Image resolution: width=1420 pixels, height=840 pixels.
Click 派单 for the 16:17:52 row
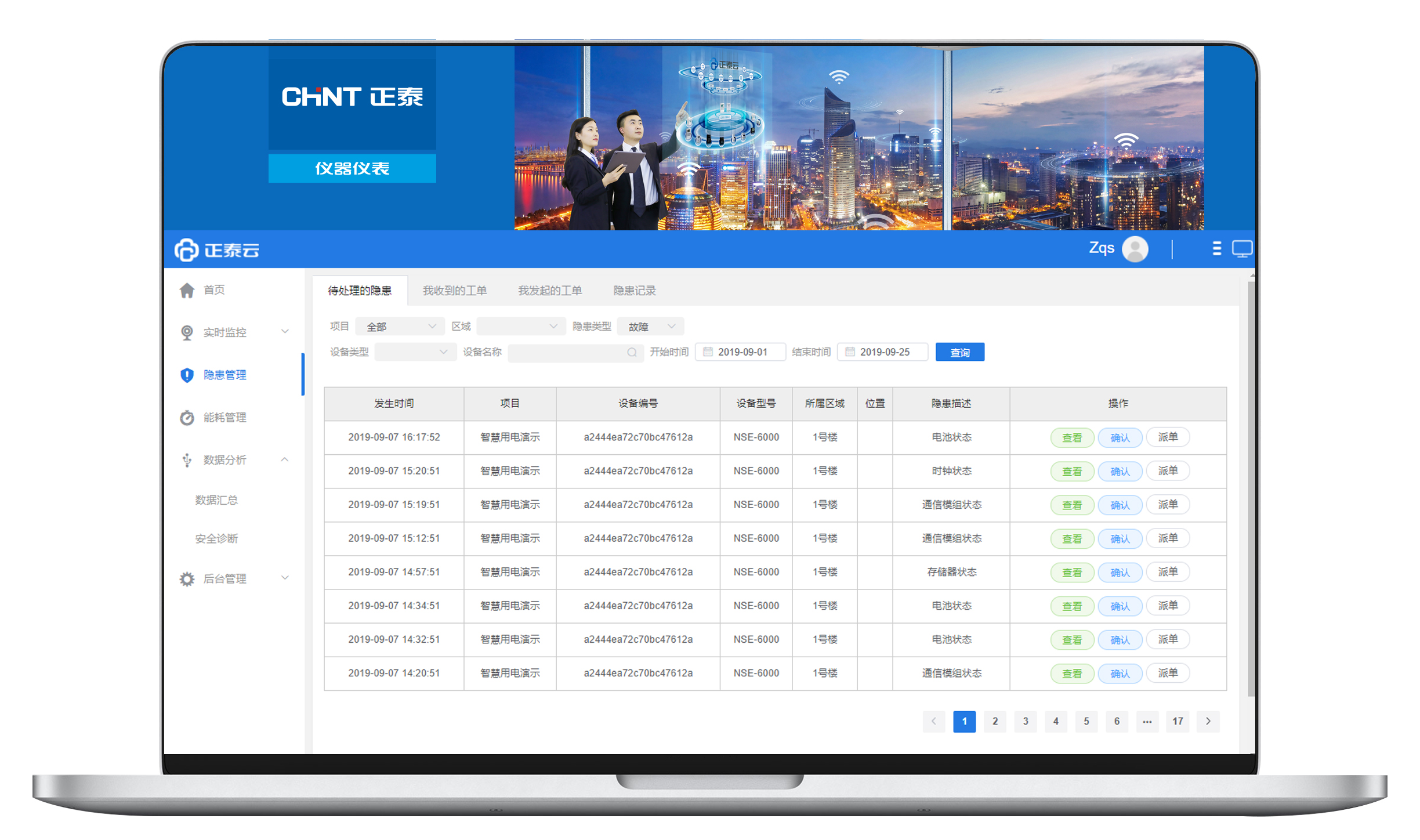click(x=1168, y=437)
